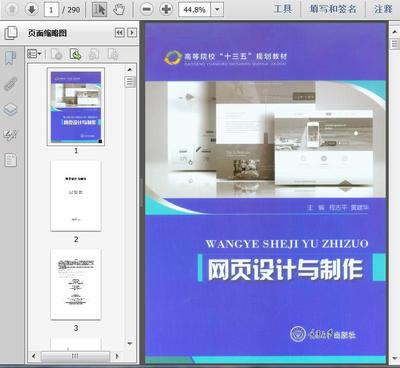Zoom in with the plus button

point(166,9)
